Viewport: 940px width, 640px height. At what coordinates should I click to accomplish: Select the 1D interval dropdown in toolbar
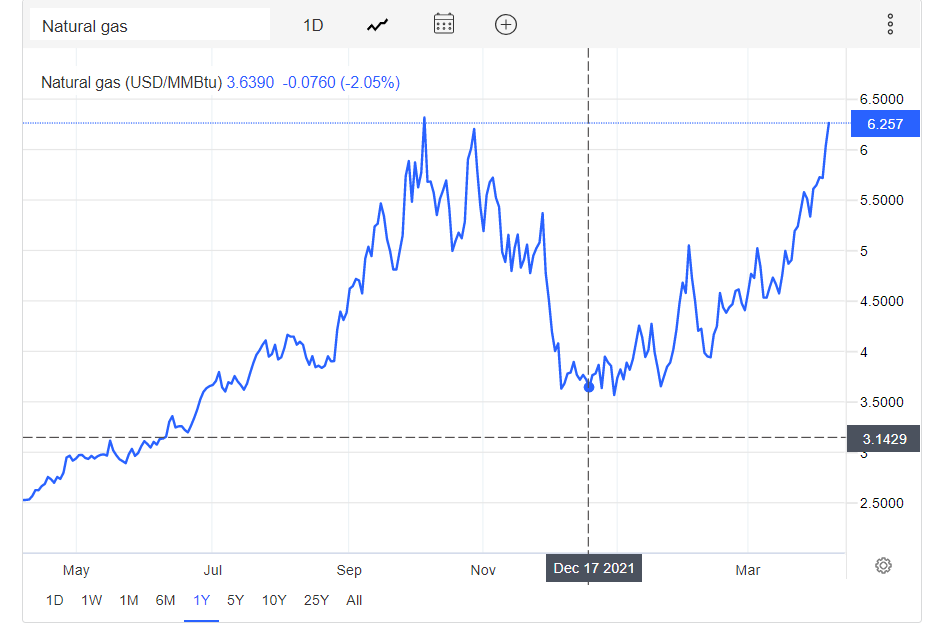tap(313, 25)
